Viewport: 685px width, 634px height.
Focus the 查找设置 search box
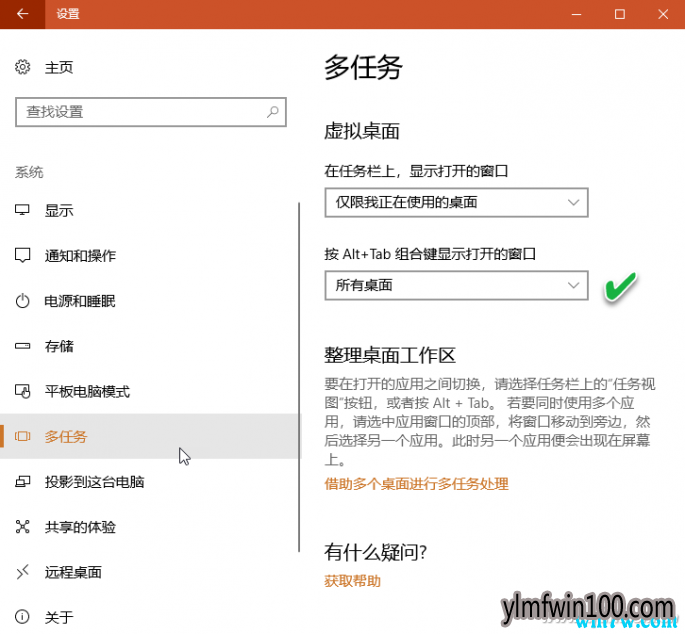151,112
